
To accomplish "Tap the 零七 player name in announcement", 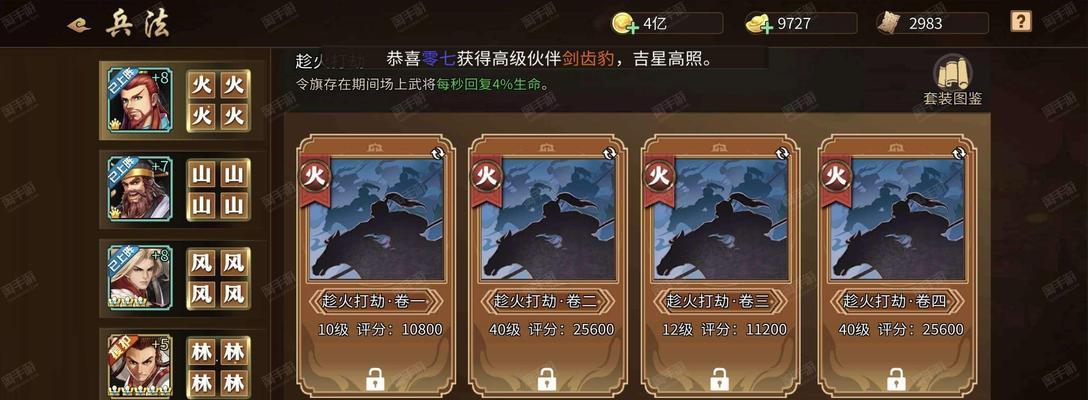I will click(439, 60).
